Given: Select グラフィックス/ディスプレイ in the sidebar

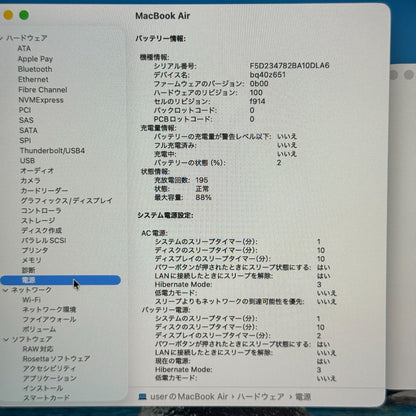Looking at the screenshot, I should pyautogui.click(x=67, y=201).
